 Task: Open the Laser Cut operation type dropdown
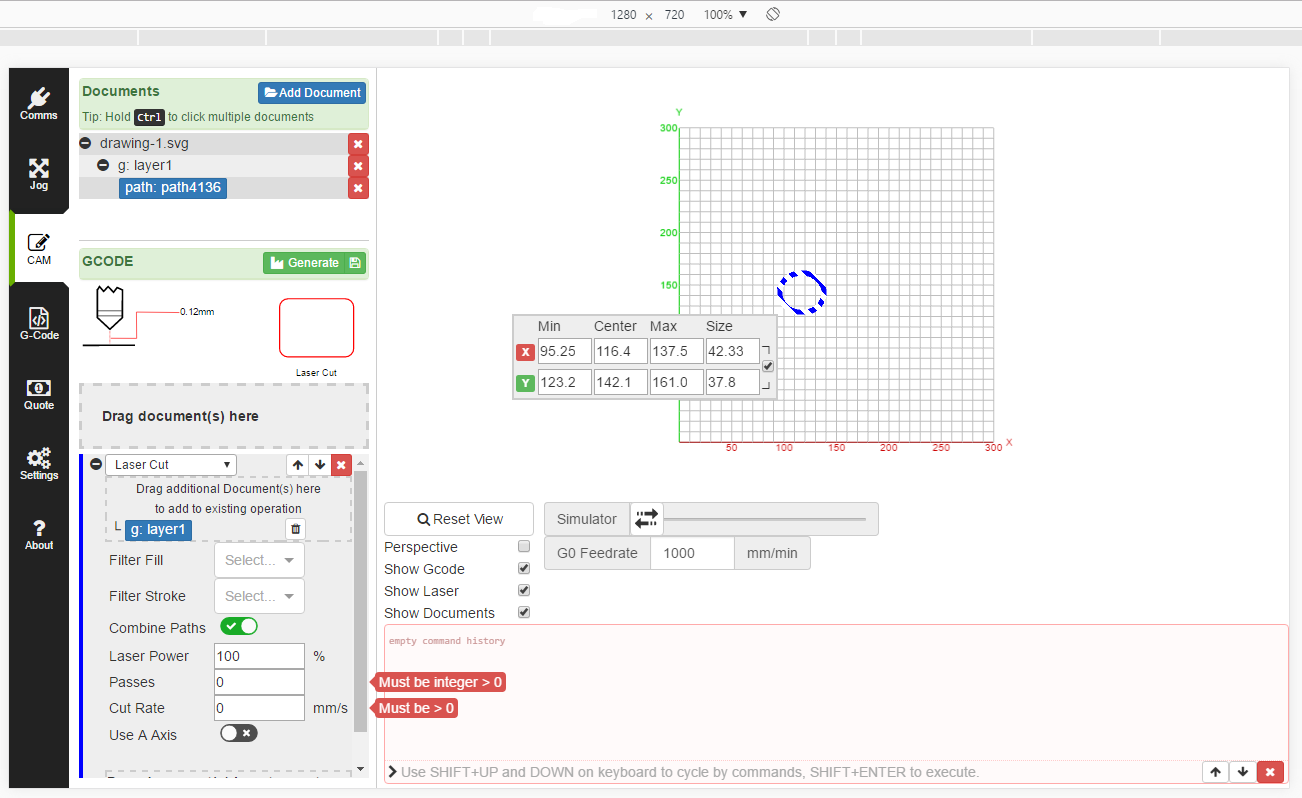click(170, 465)
